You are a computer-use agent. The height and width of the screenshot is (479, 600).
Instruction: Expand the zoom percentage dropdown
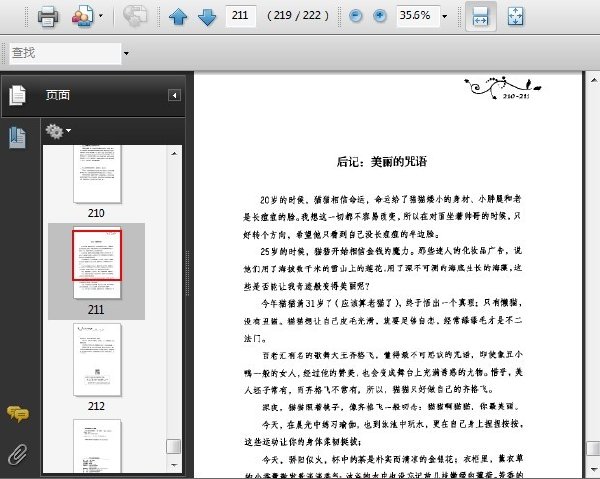pos(444,16)
